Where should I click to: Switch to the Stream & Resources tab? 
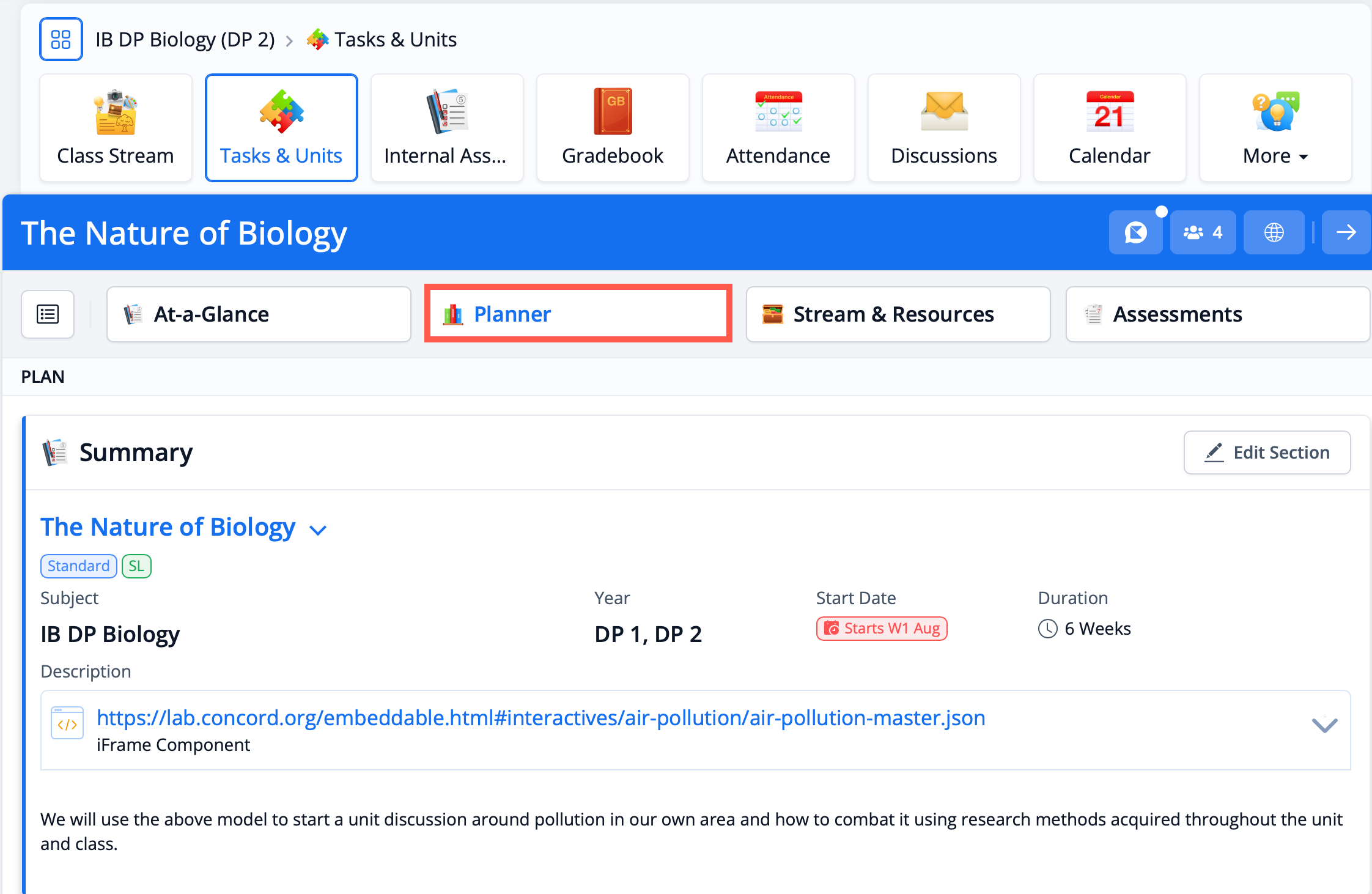[898, 314]
